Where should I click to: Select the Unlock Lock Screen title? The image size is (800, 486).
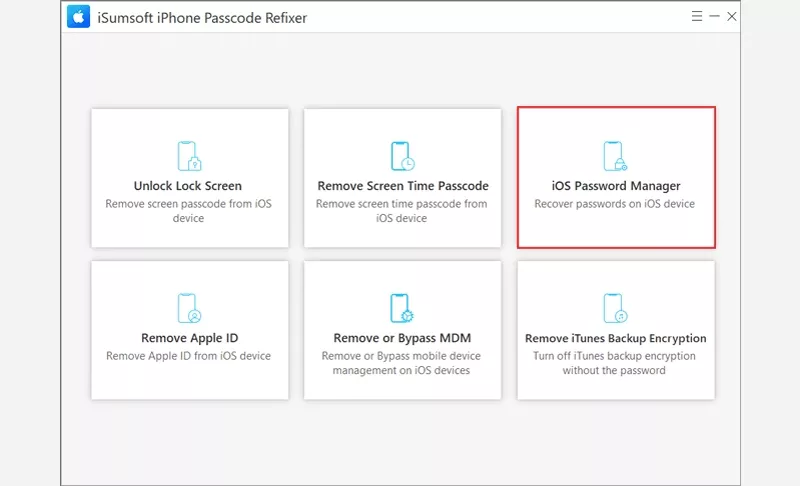click(188, 186)
